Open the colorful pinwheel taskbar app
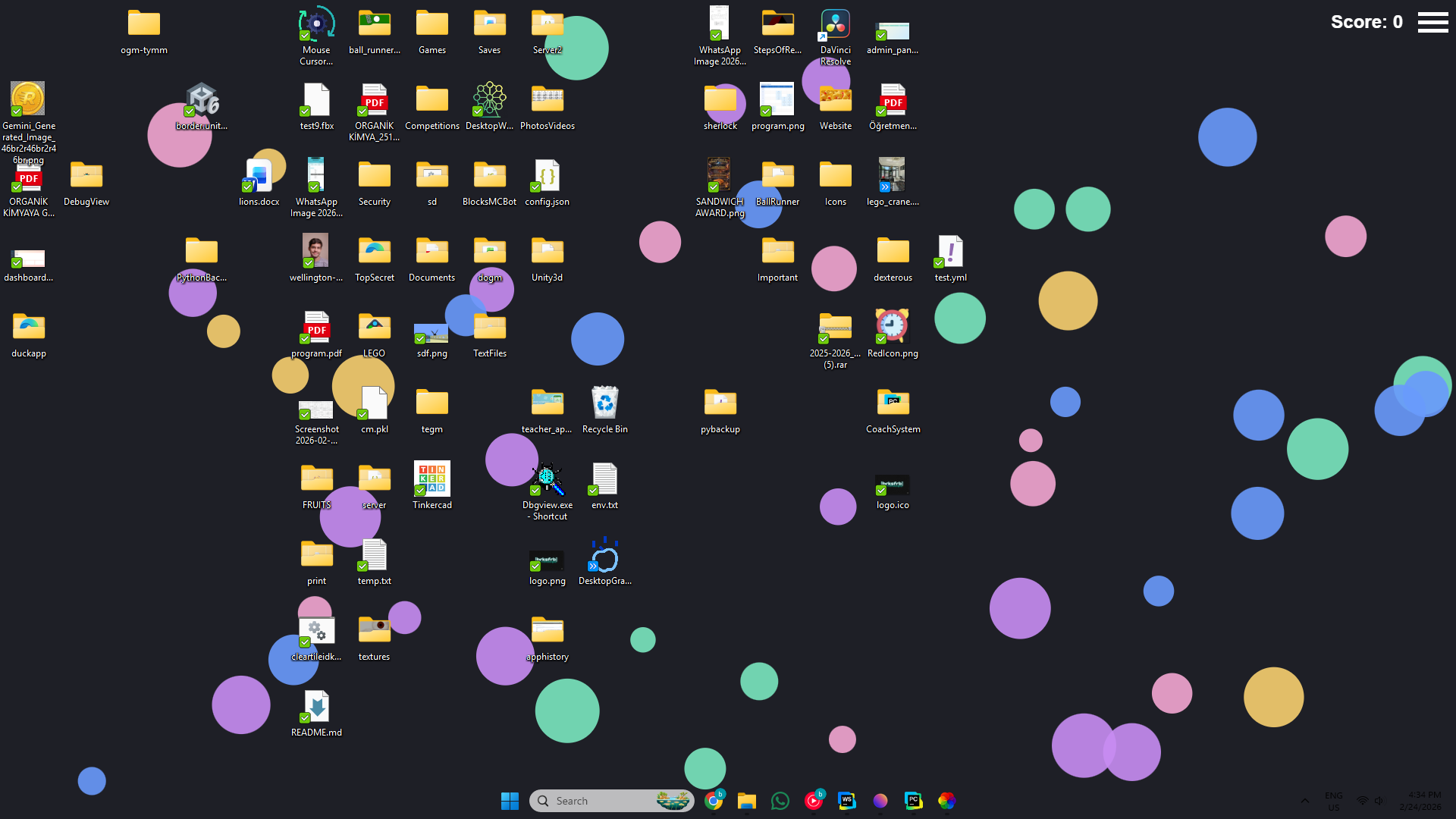Viewport: 1456px width, 819px height. tap(946, 801)
